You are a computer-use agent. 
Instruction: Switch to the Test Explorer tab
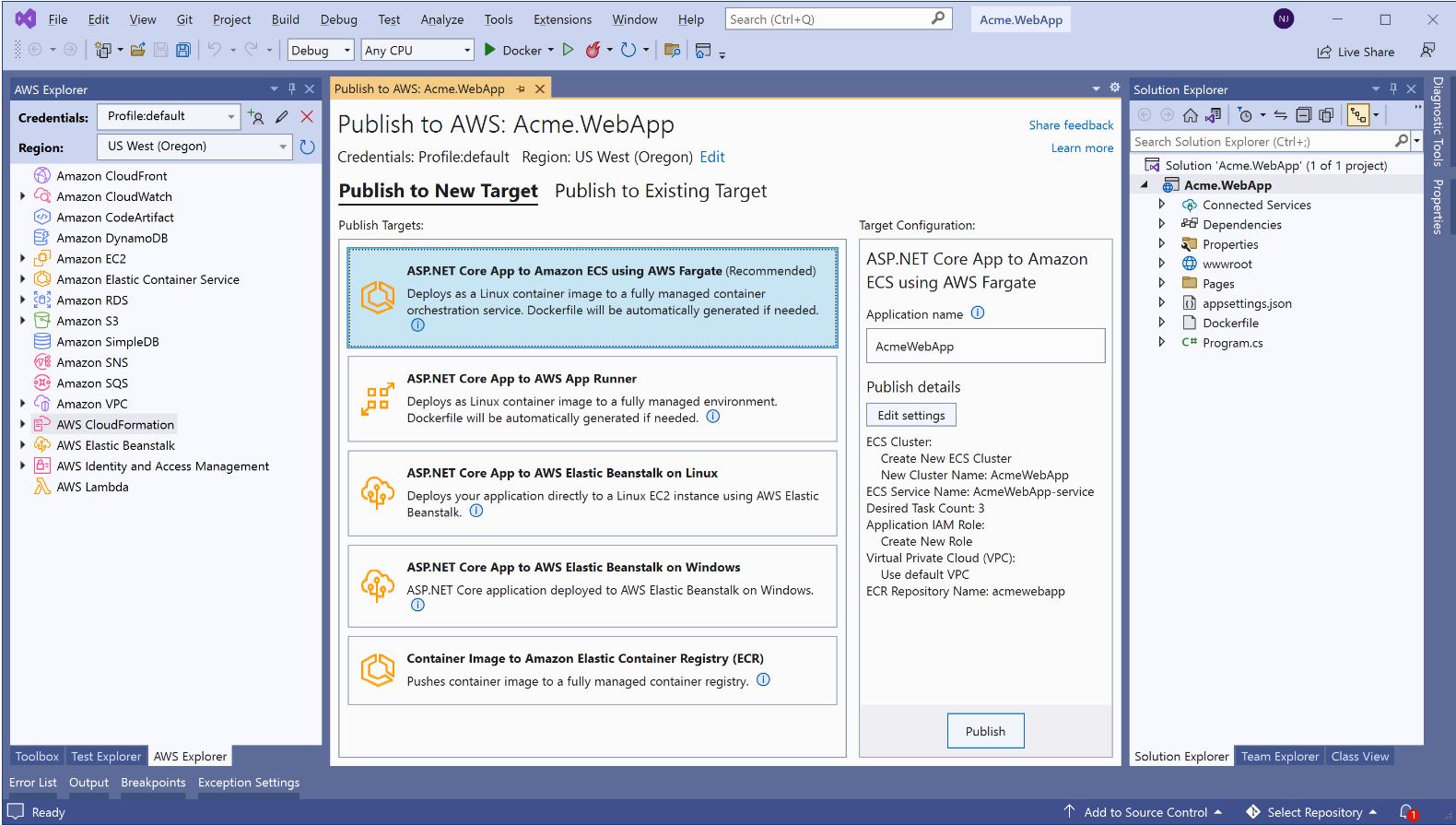[x=106, y=756]
